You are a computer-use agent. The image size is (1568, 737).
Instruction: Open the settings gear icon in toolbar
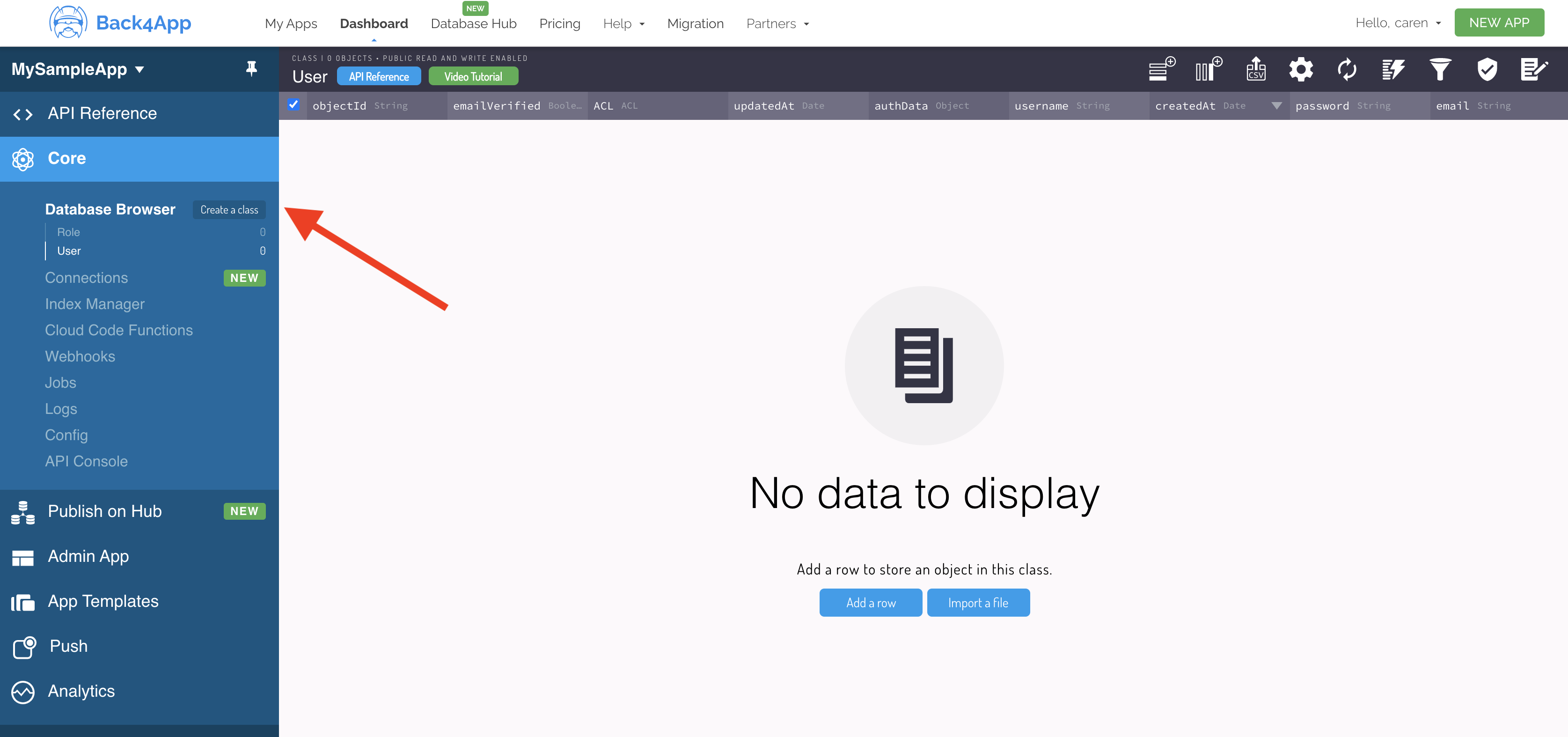click(x=1301, y=69)
